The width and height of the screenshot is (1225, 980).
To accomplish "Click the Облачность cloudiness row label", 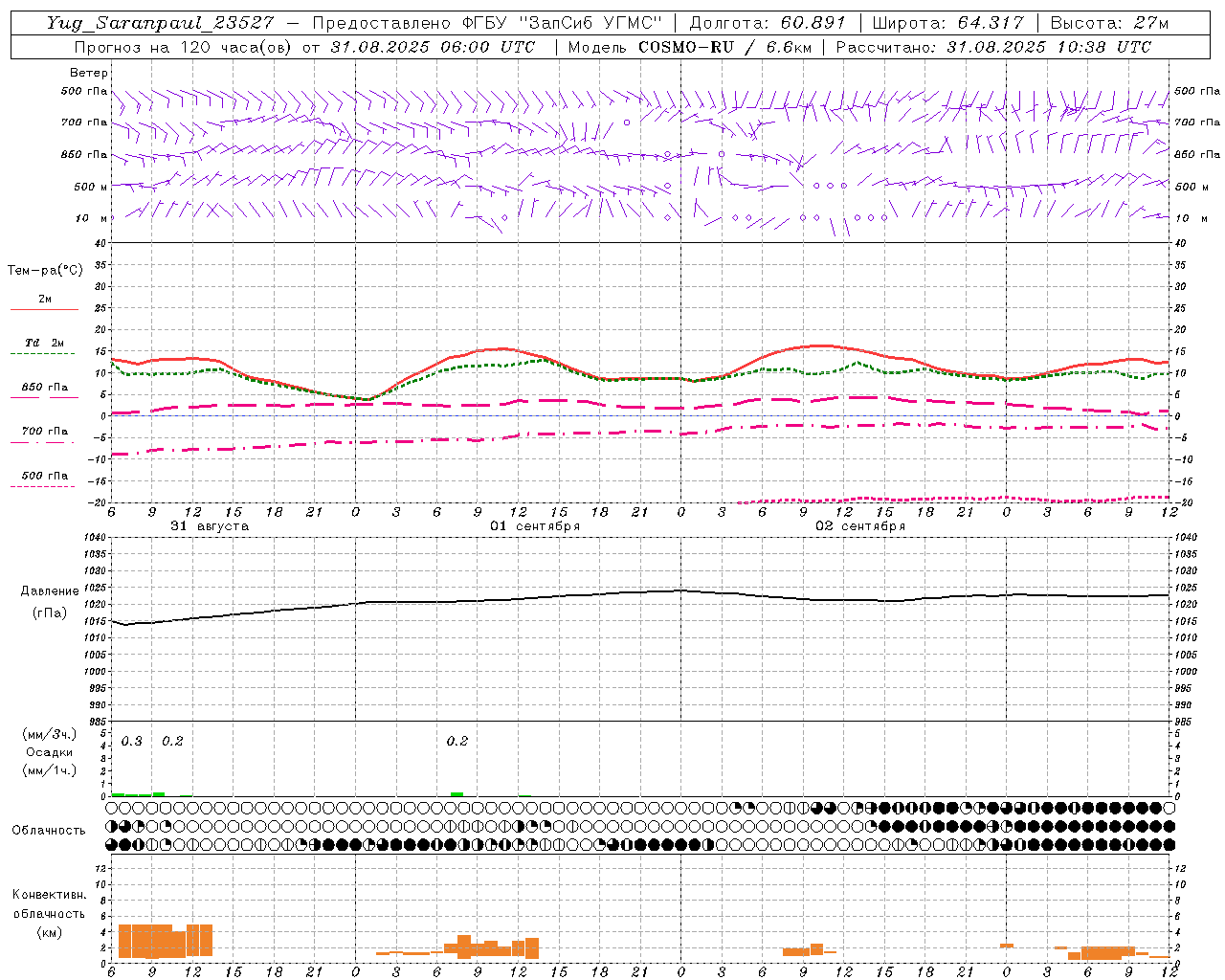I will point(49,830).
